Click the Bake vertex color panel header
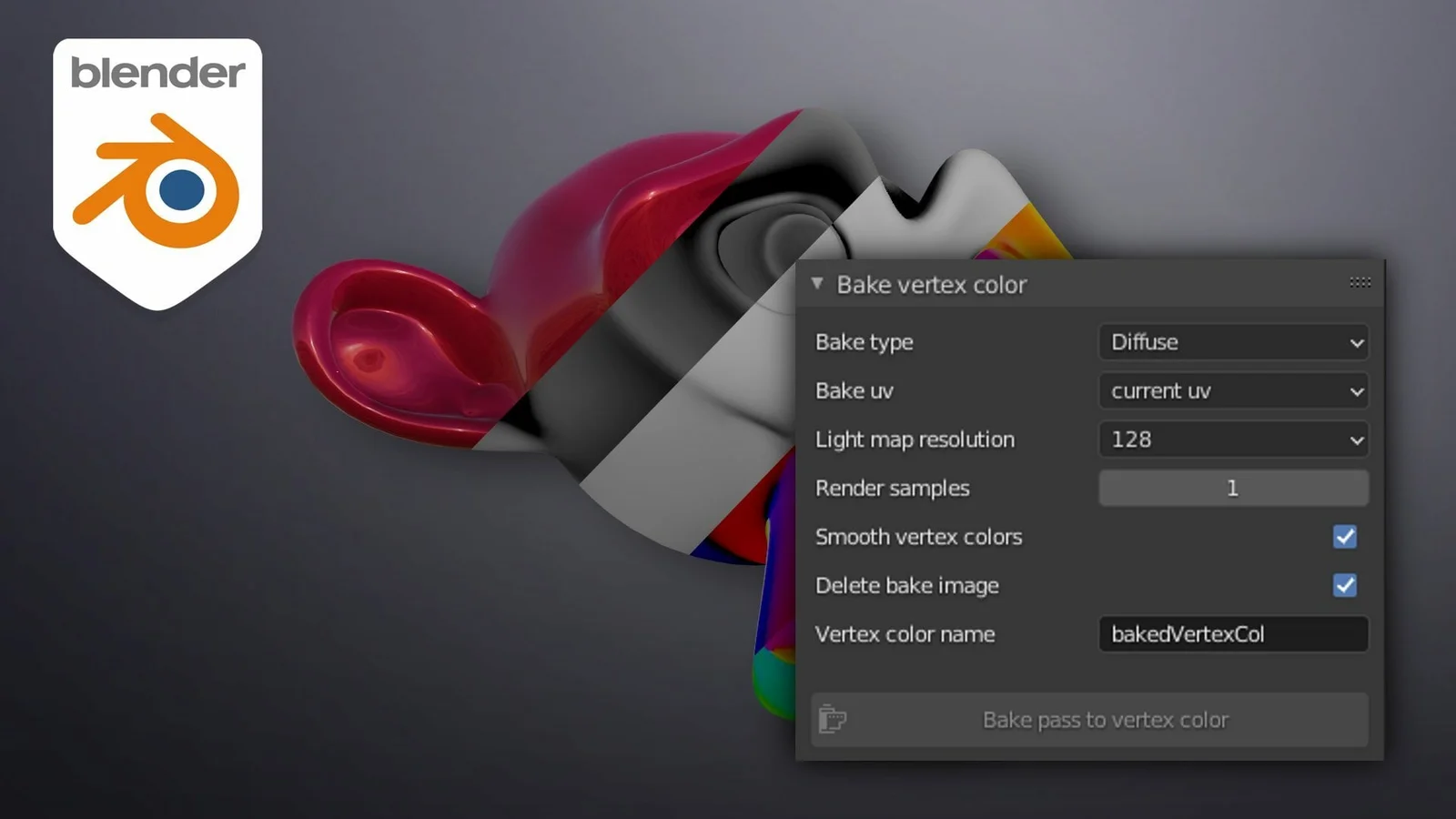The width and height of the screenshot is (1456, 819). tap(932, 284)
